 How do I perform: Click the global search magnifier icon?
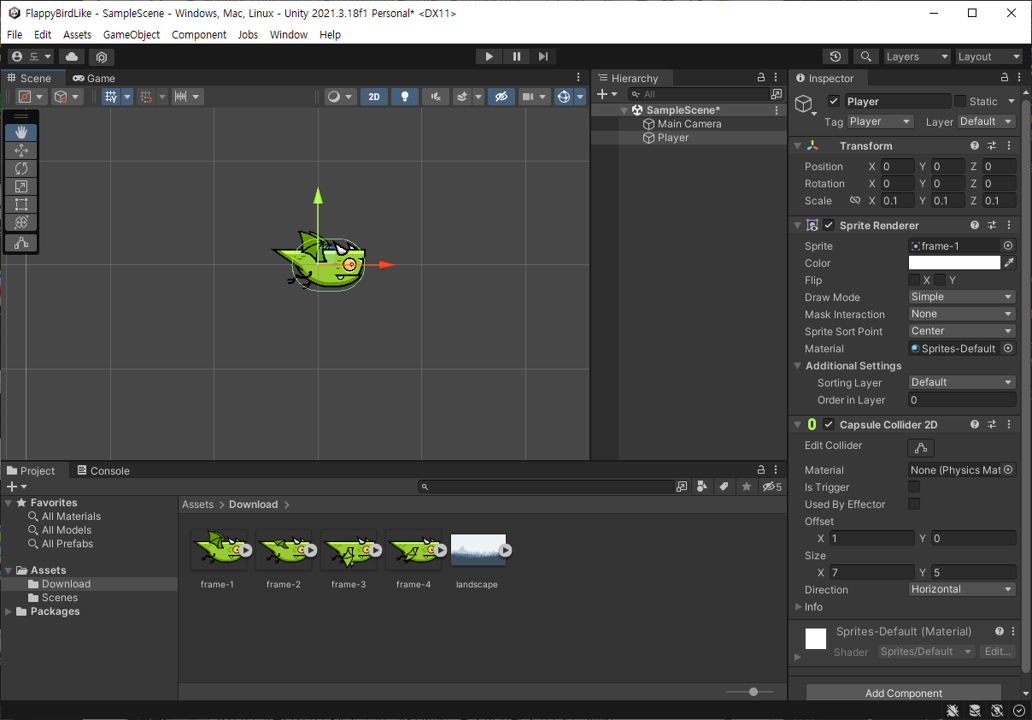(x=866, y=57)
